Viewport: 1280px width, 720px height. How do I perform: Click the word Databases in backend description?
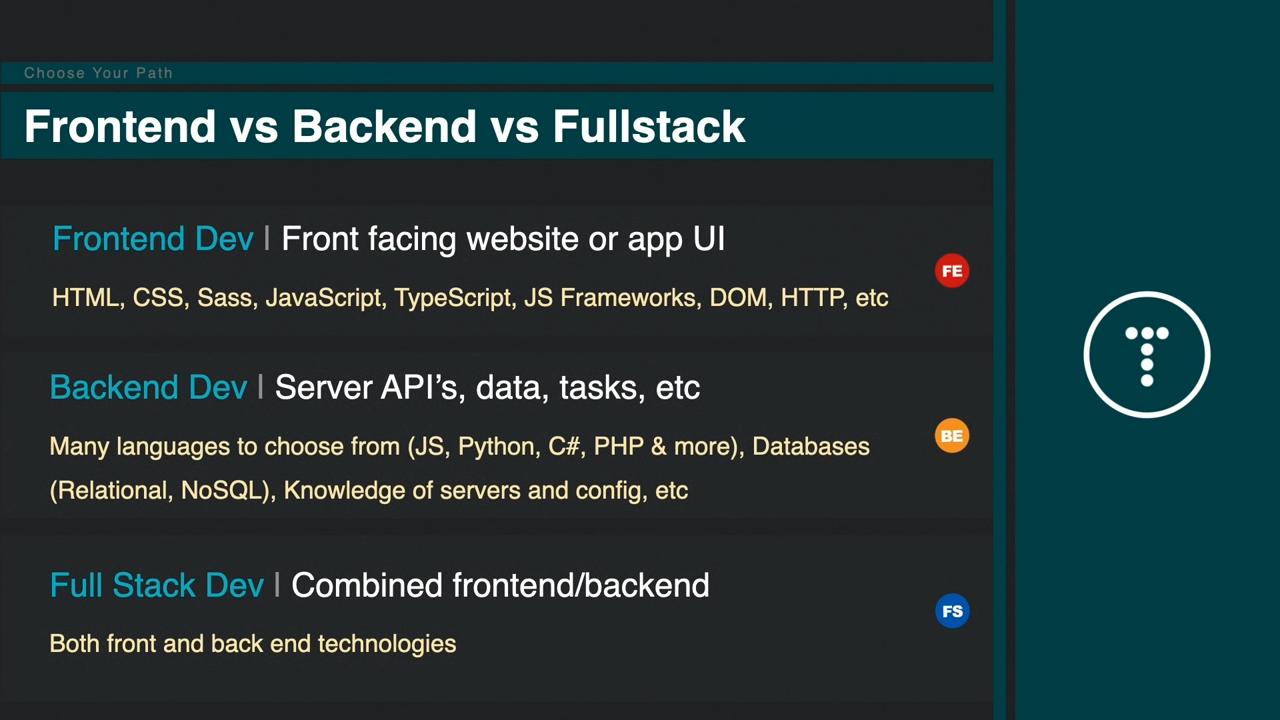click(x=811, y=447)
